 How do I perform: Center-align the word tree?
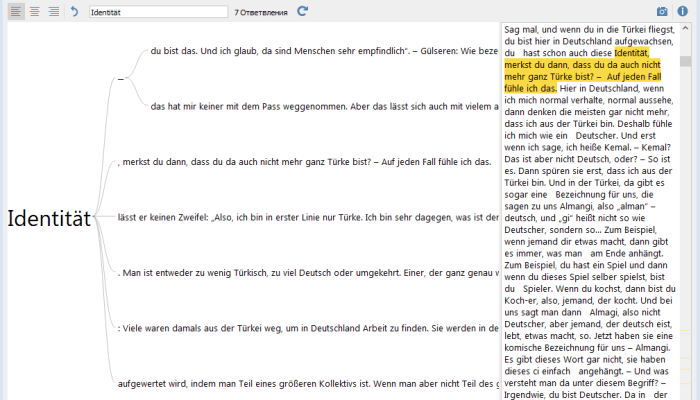coord(35,11)
